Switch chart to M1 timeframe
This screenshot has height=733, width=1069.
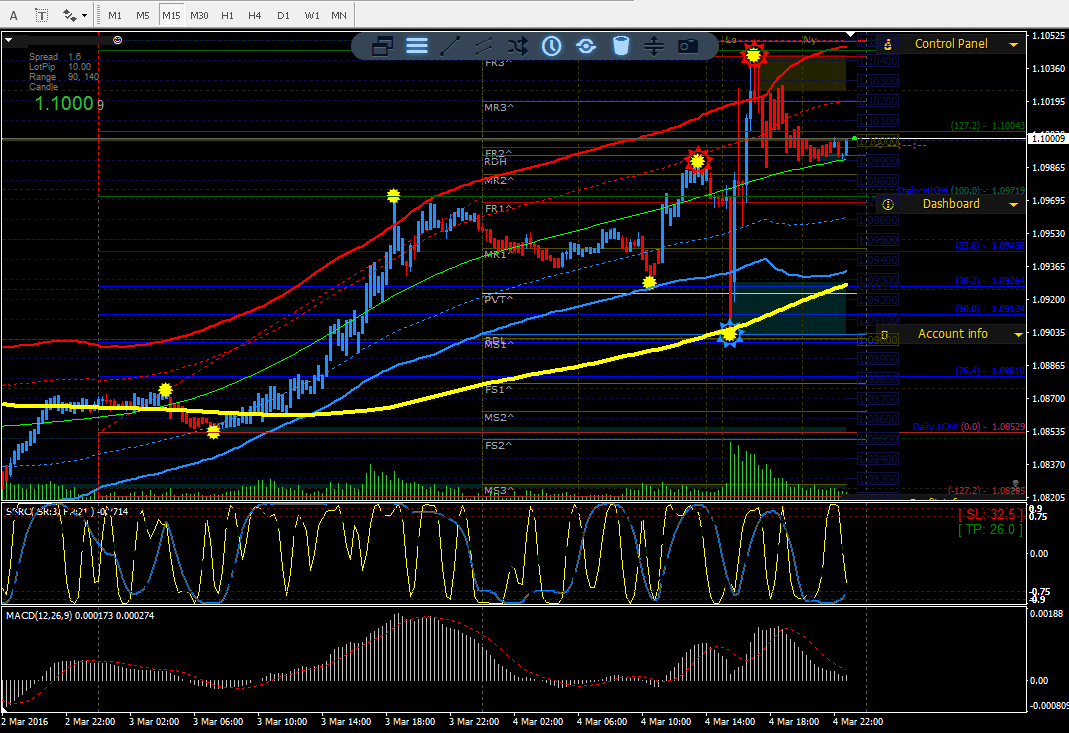tap(115, 15)
